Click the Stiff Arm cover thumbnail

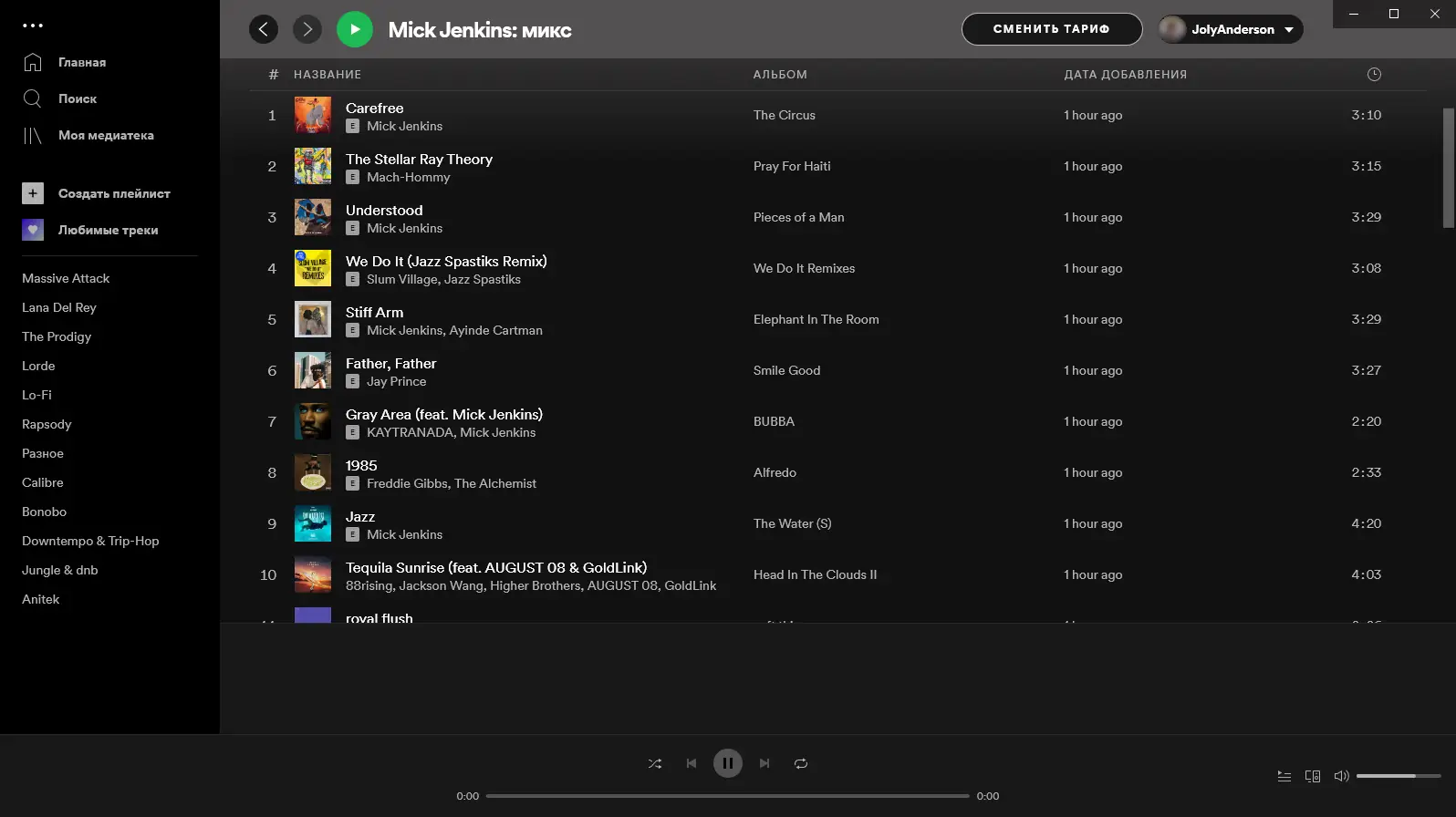point(313,319)
